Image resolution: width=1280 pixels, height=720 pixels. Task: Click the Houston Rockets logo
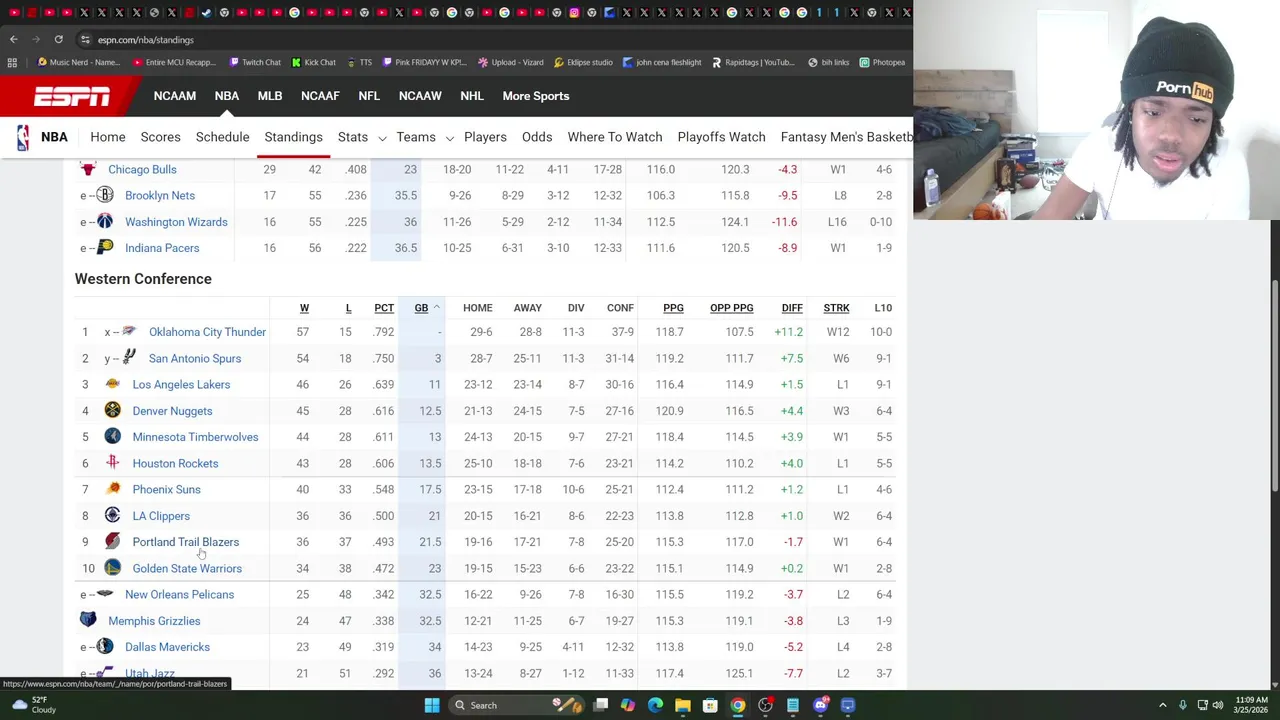tap(112, 463)
